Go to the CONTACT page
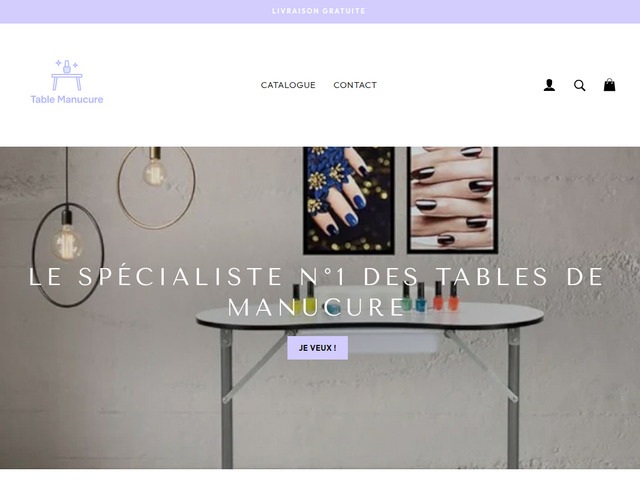640x480 pixels. 355,85
